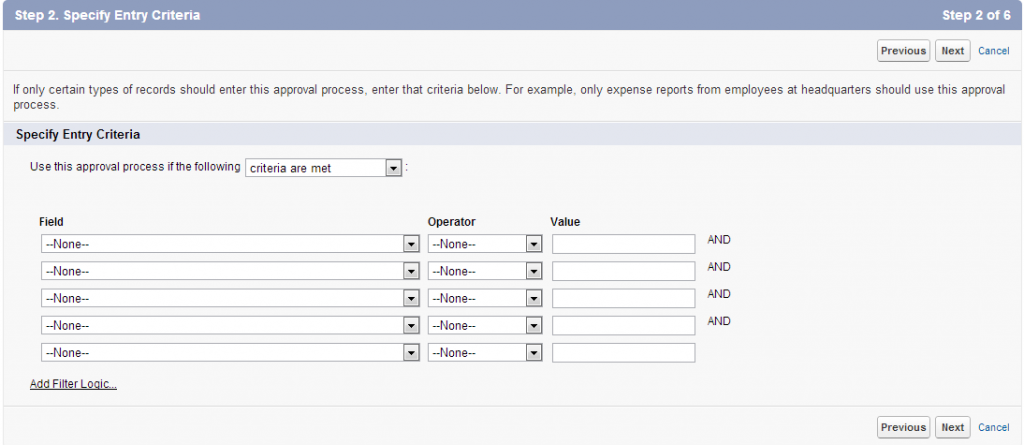Click the bottom Next button
Image resolution: width=1024 pixels, height=445 pixels.
coord(952,427)
